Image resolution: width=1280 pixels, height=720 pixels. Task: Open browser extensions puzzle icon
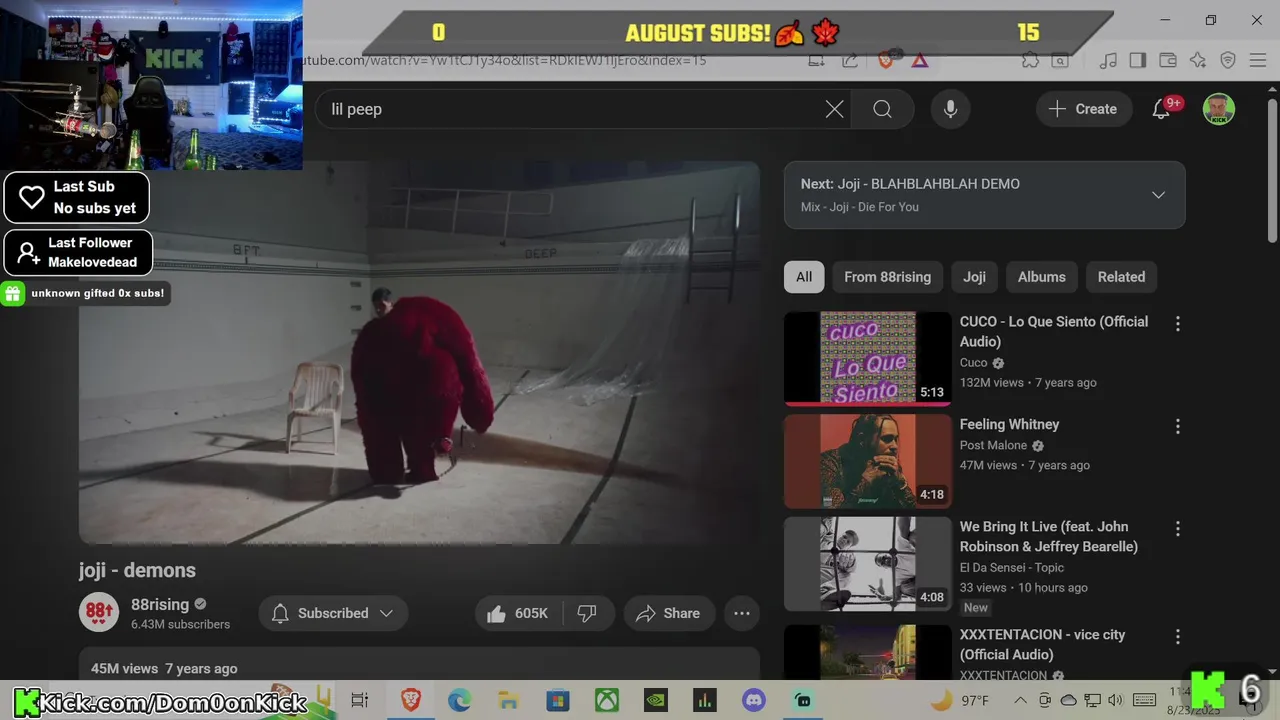1030,60
